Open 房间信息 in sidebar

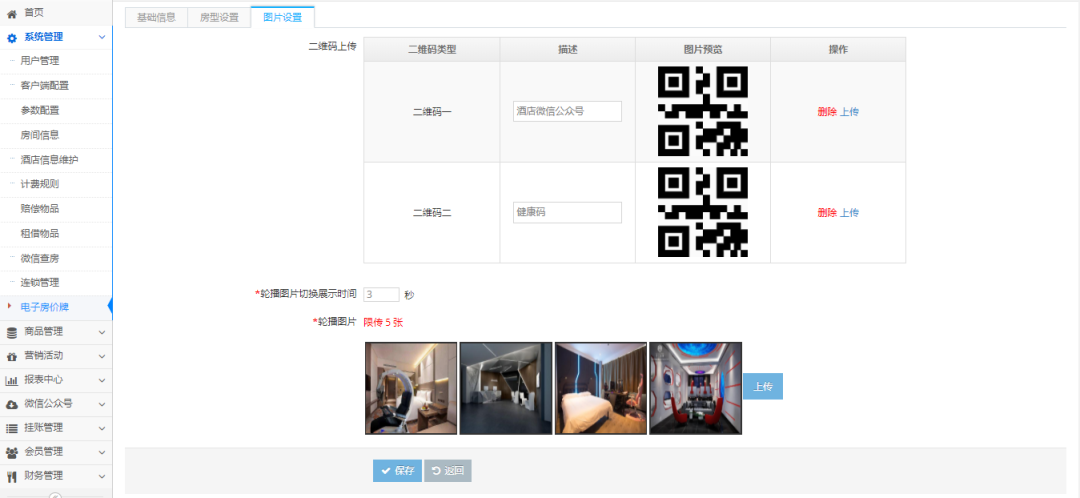pos(40,135)
